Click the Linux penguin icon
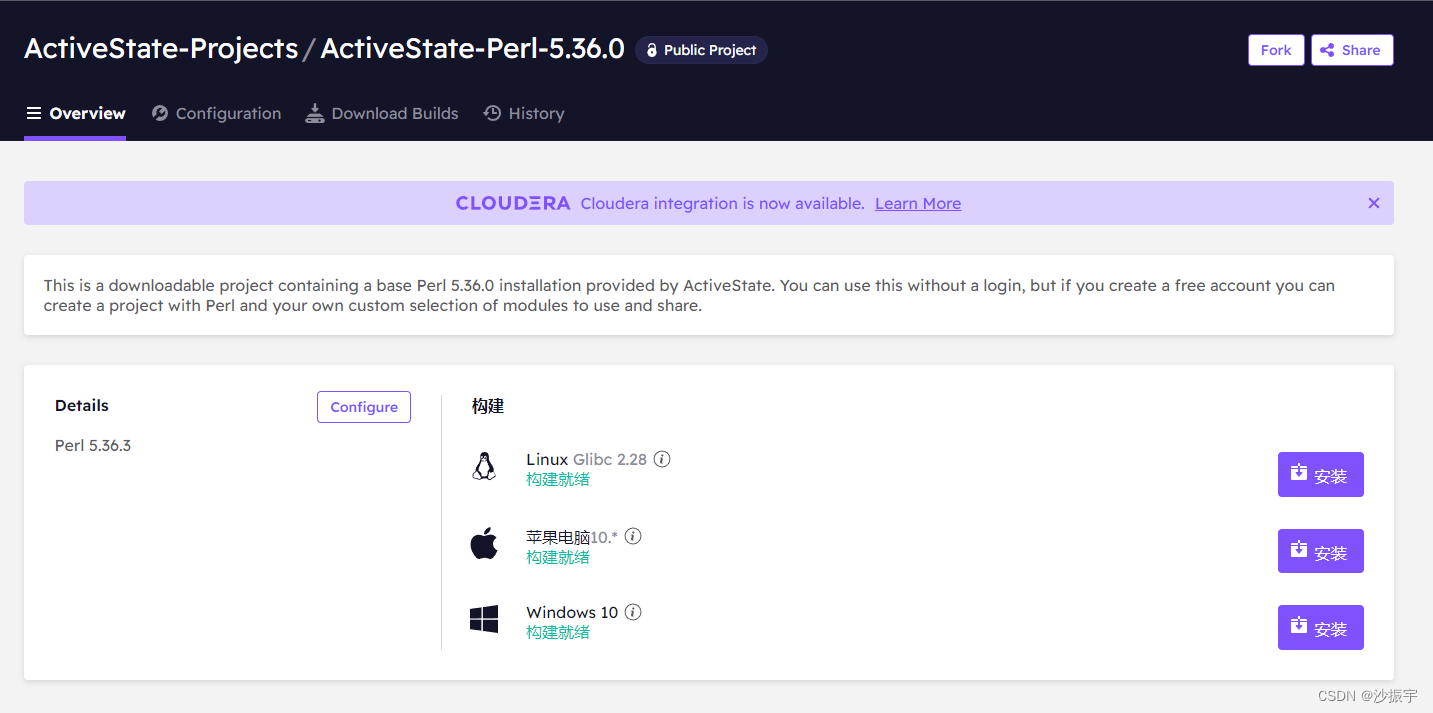Viewport: 1433px width, 713px height. [x=484, y=466]
